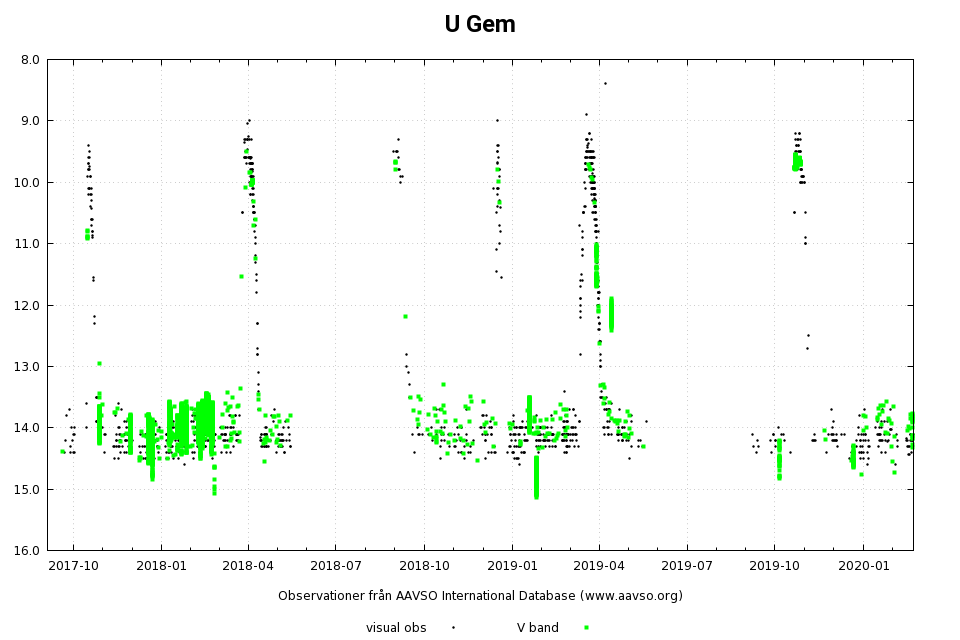Click the 2018-04 date label
Screen dimensions: 960x640
point(248,566)
